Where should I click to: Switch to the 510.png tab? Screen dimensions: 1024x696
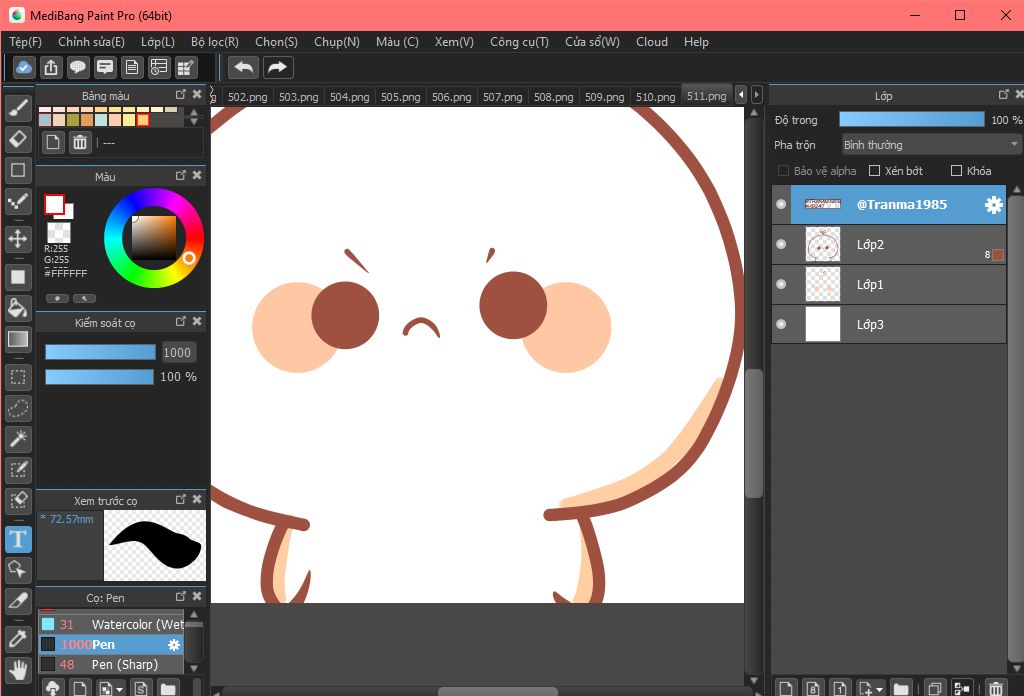pyautogui.click(x=656, y=97)
